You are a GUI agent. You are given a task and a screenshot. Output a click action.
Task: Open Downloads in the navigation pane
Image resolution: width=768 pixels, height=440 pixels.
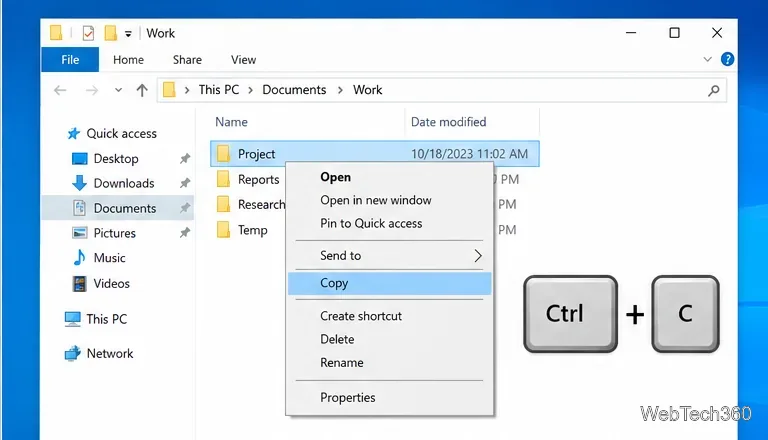[124, 183]
